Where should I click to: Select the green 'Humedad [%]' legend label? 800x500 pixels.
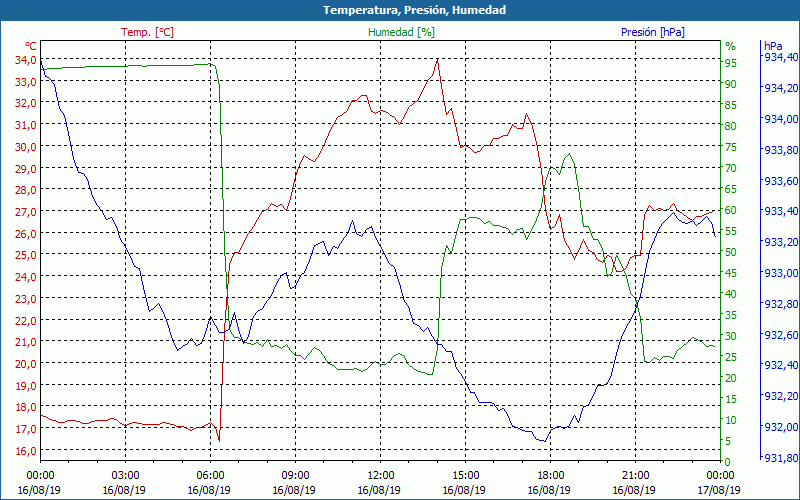tap(402, 32)
